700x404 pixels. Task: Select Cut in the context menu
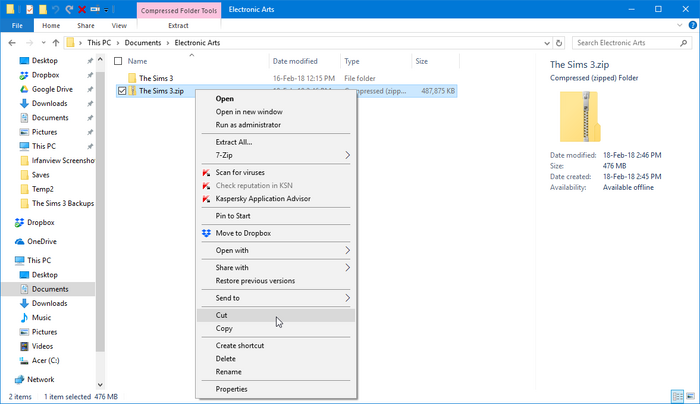(x=276, y=315)
